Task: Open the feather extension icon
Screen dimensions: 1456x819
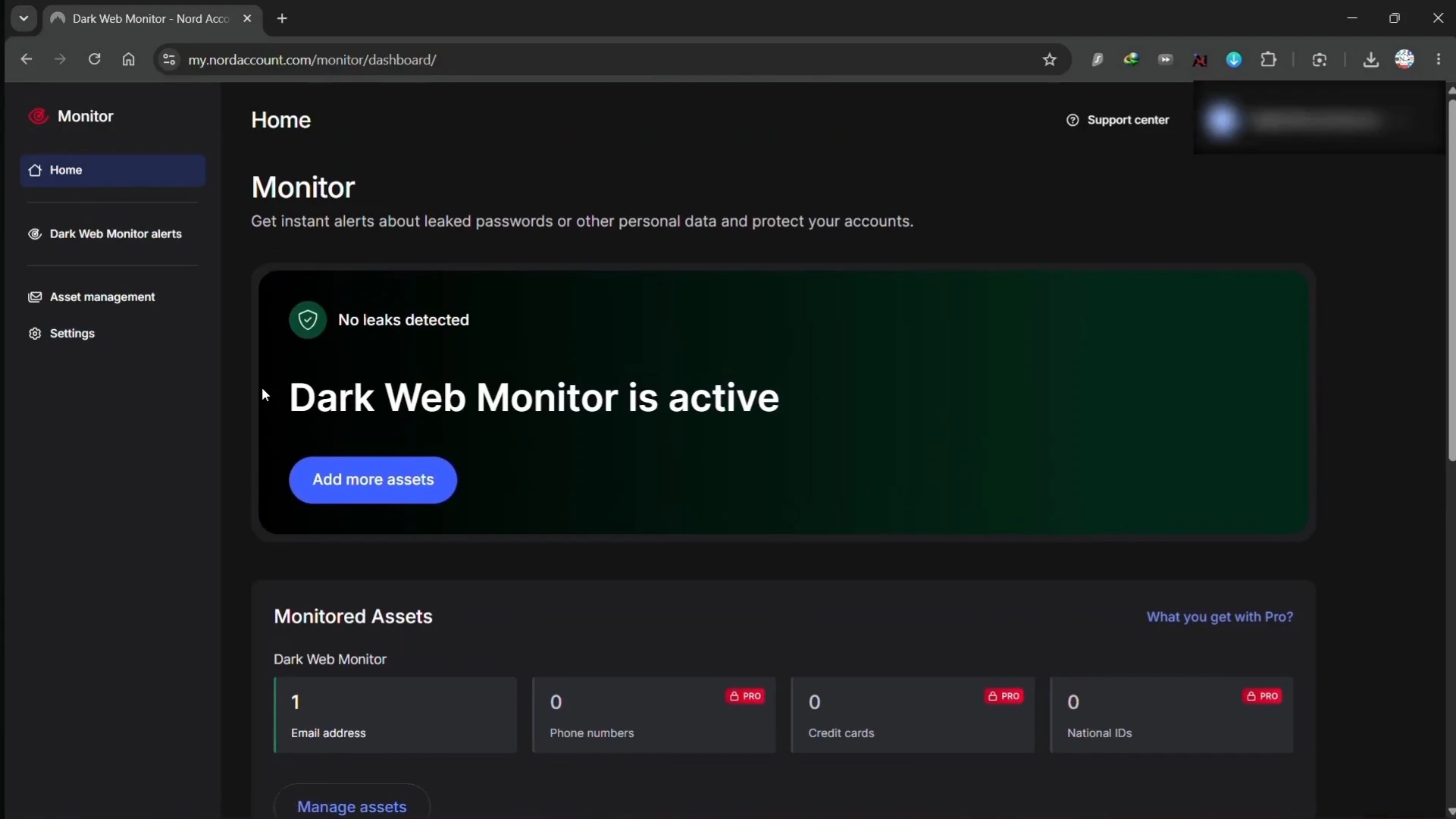Action: (x=1097, y=60)
